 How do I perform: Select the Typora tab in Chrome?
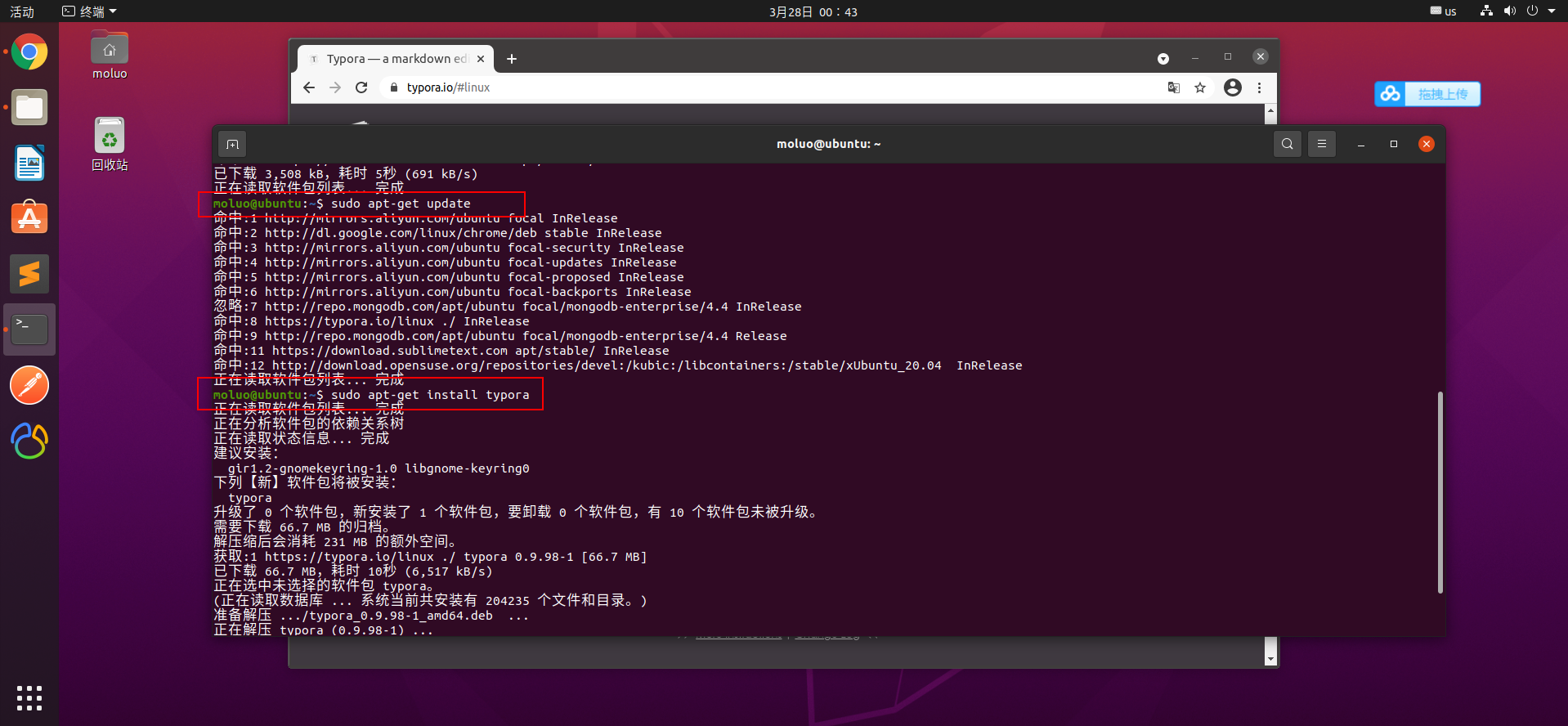(396, 59)
